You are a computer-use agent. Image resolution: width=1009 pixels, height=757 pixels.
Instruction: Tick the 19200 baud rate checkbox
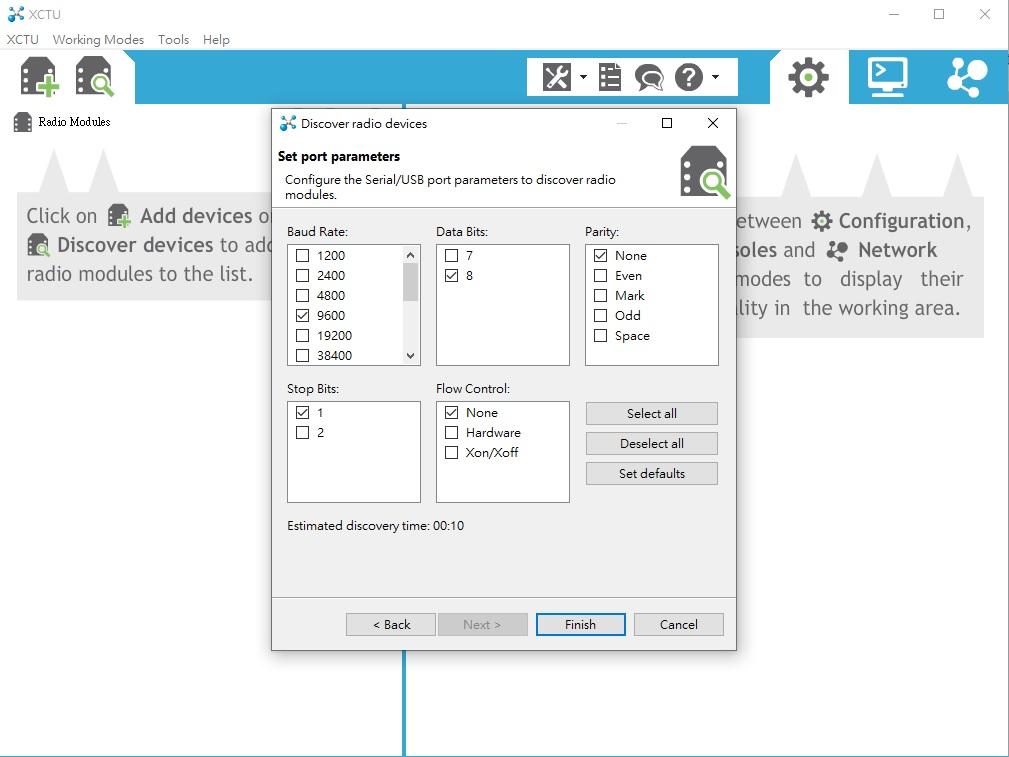pos(302,335)
